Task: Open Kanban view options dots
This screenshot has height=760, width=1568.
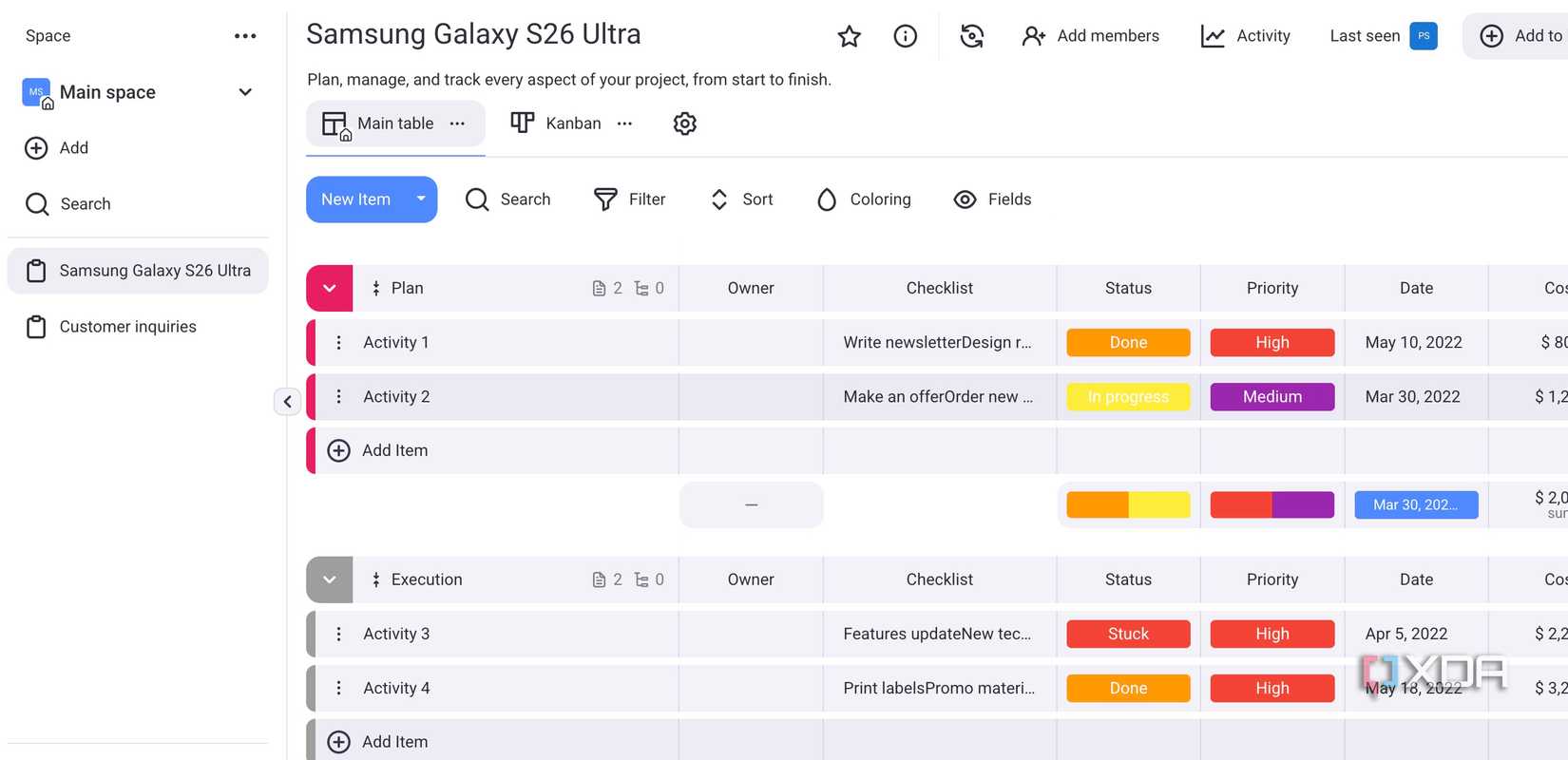Action: pos(624,123)
